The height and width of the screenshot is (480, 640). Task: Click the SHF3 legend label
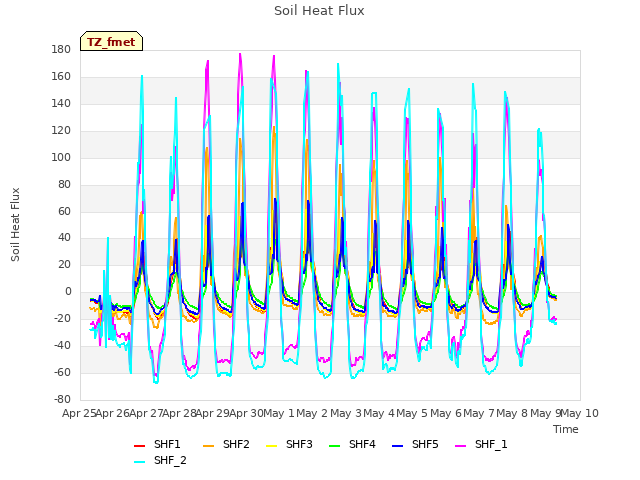click(299, 444)
